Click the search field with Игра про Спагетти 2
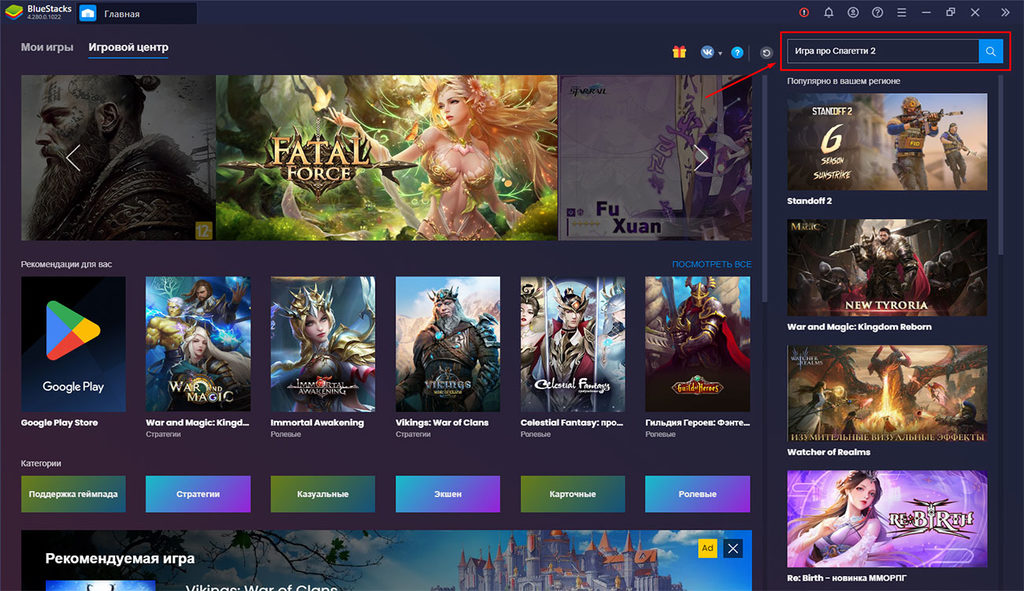This screenshot has height=591, width=1024. point(882,51)
